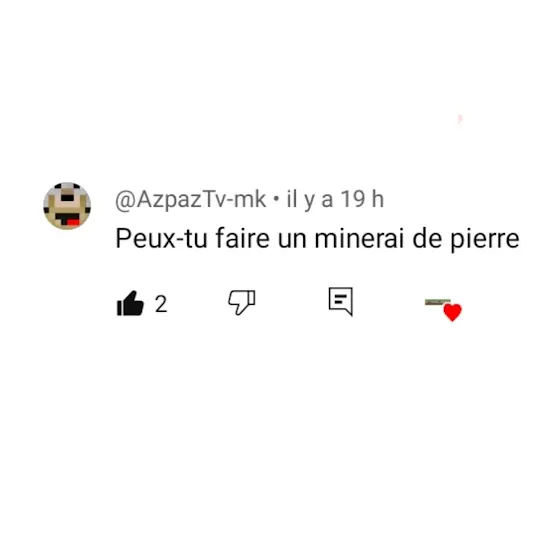
Task: Click the tiny creator avatar above heart
Action: (x=437, y=302)
